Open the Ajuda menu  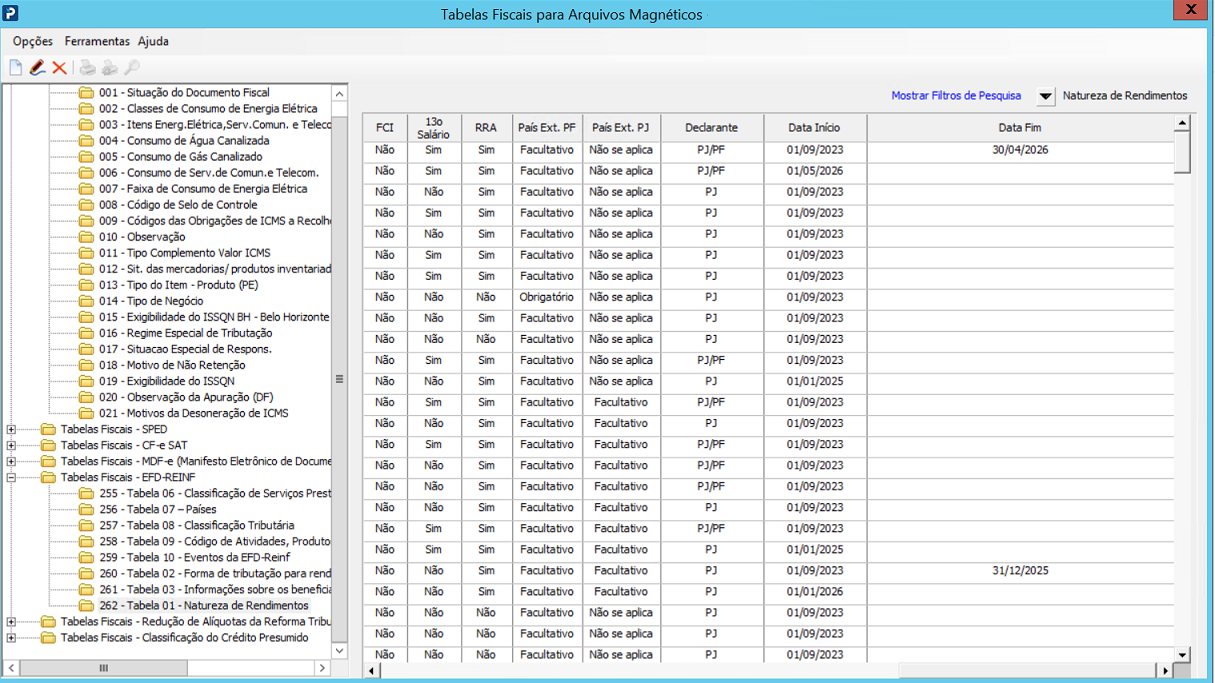tap(153, 41)
